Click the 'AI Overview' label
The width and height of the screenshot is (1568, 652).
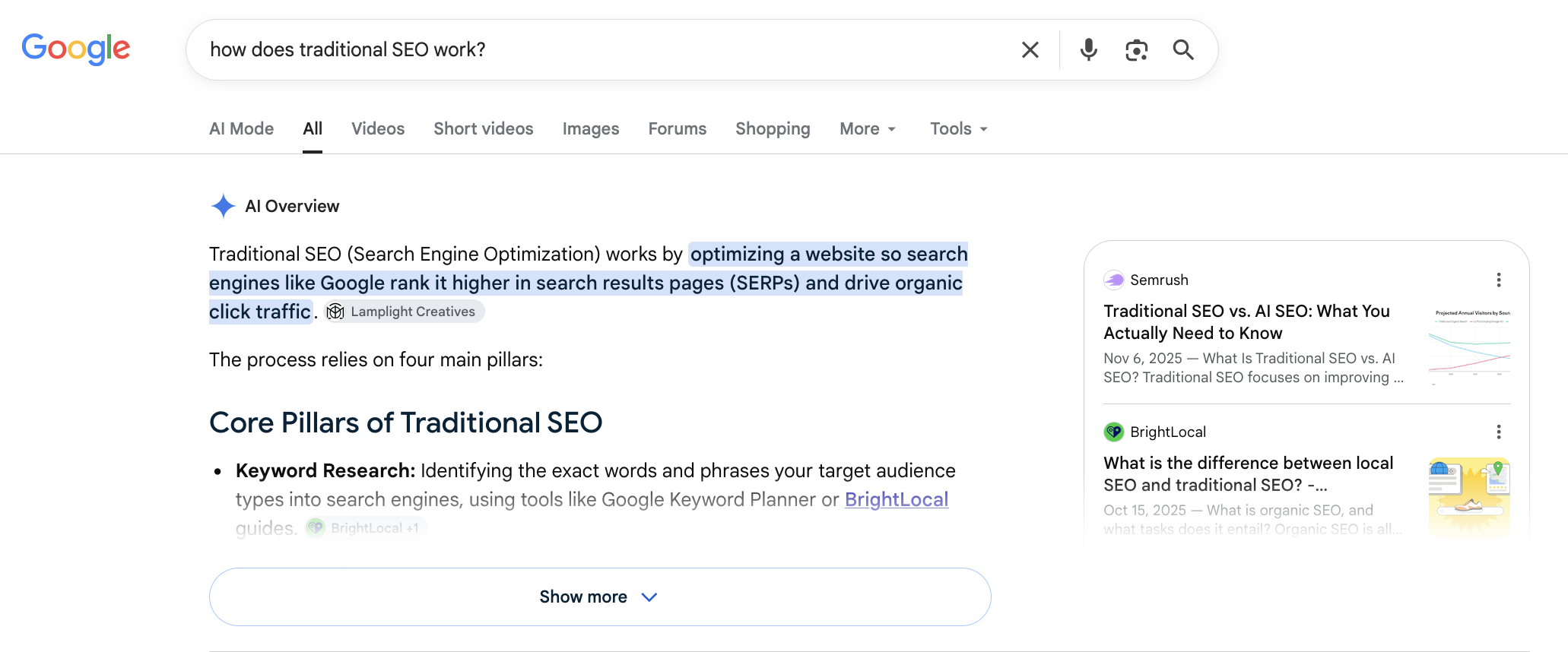(x=292, y=206)
